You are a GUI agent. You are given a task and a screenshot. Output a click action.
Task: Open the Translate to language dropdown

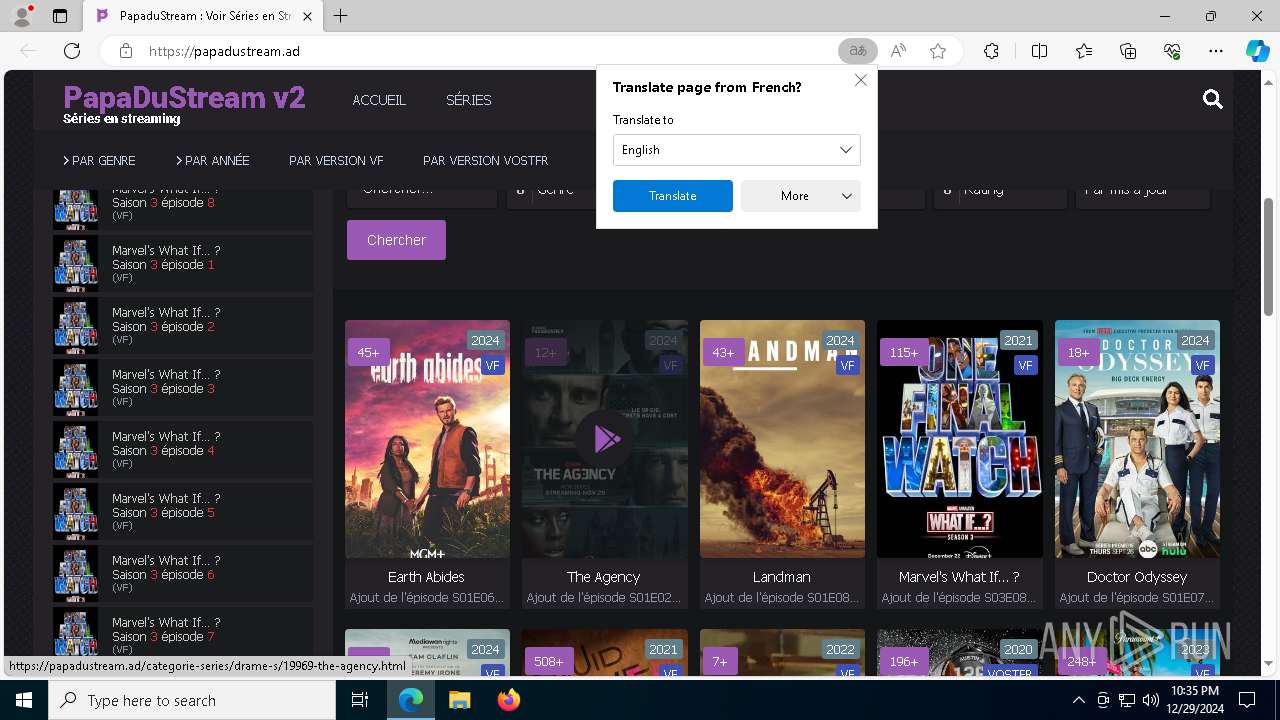[x=736, y=150]
